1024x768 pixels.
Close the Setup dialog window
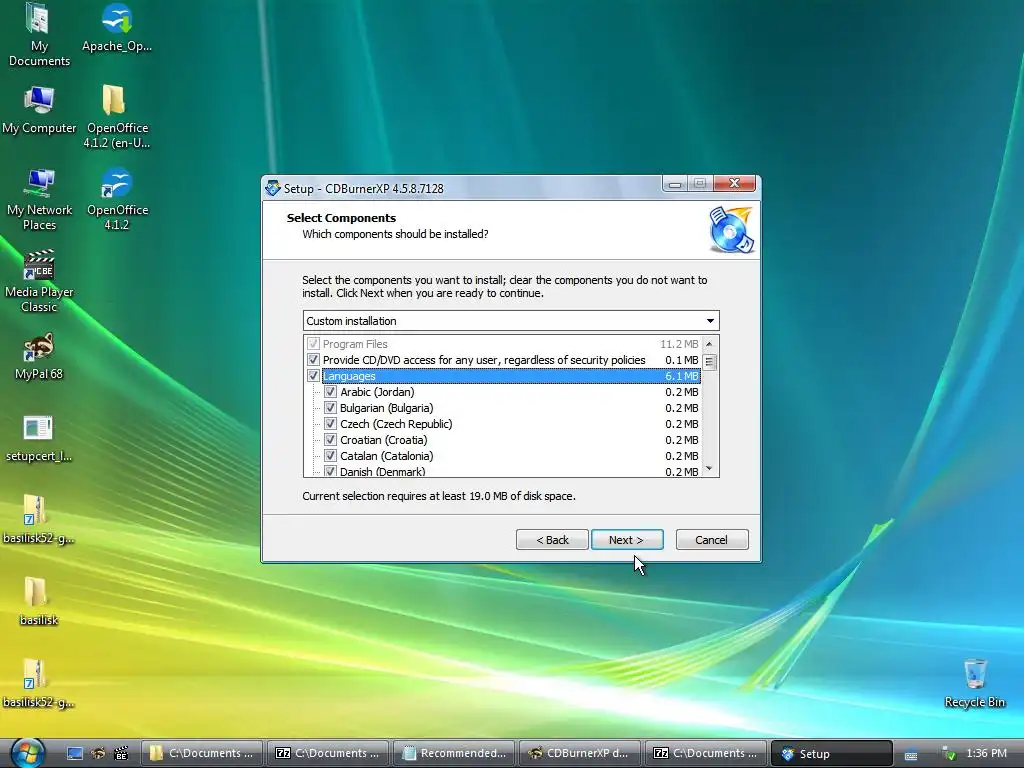tap(734, 184)
